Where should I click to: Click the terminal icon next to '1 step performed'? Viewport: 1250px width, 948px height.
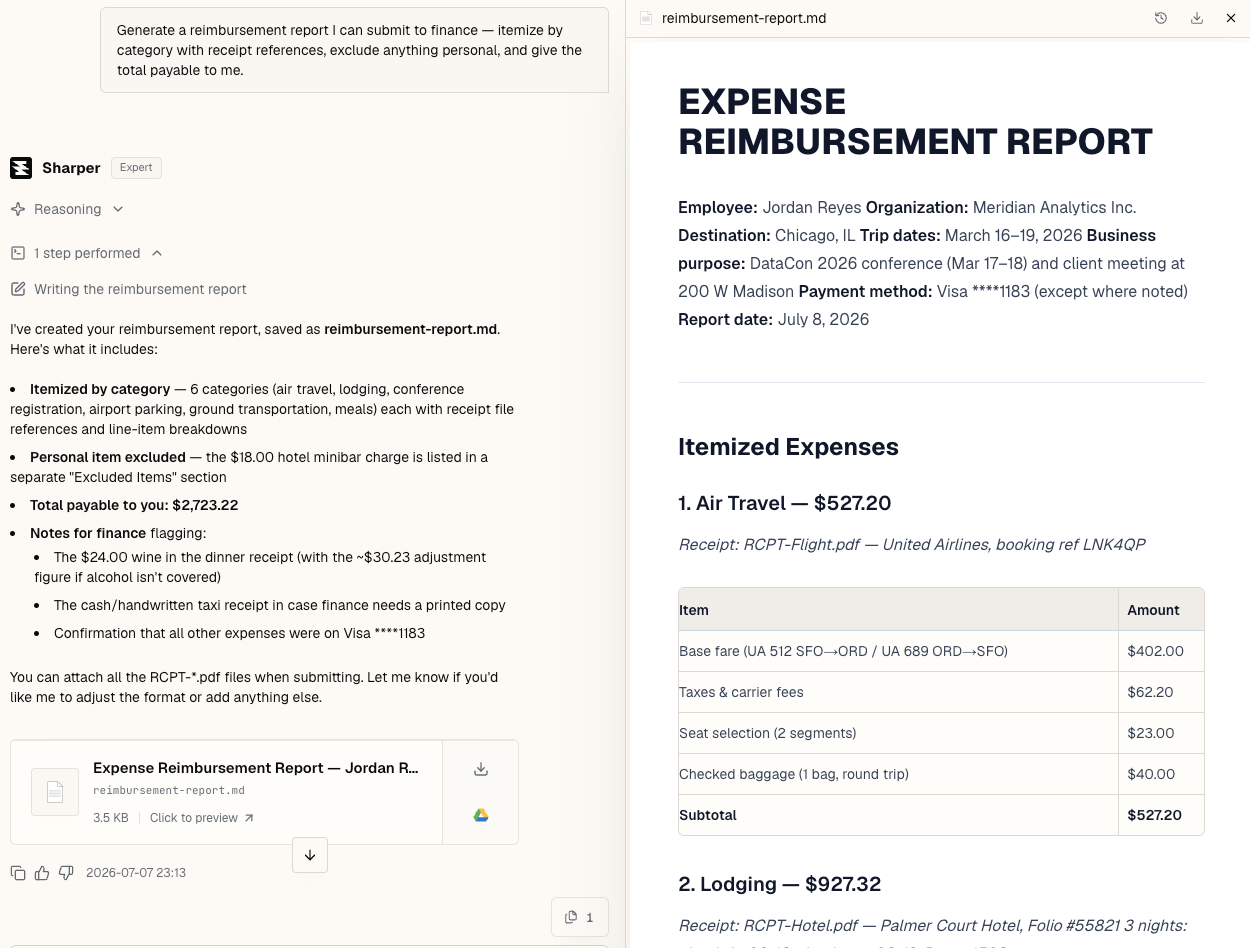click(18, 253)
